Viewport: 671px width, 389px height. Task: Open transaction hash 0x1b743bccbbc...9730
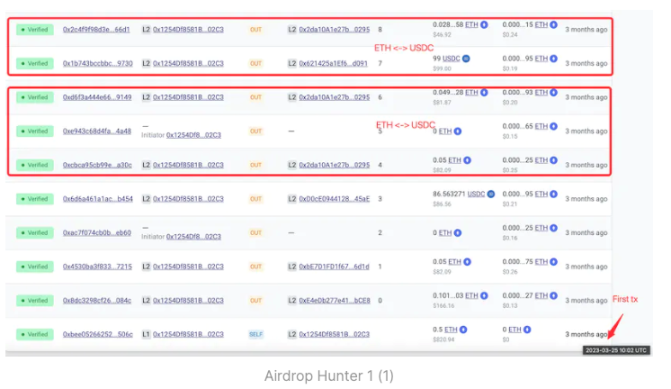pos(98,63)
